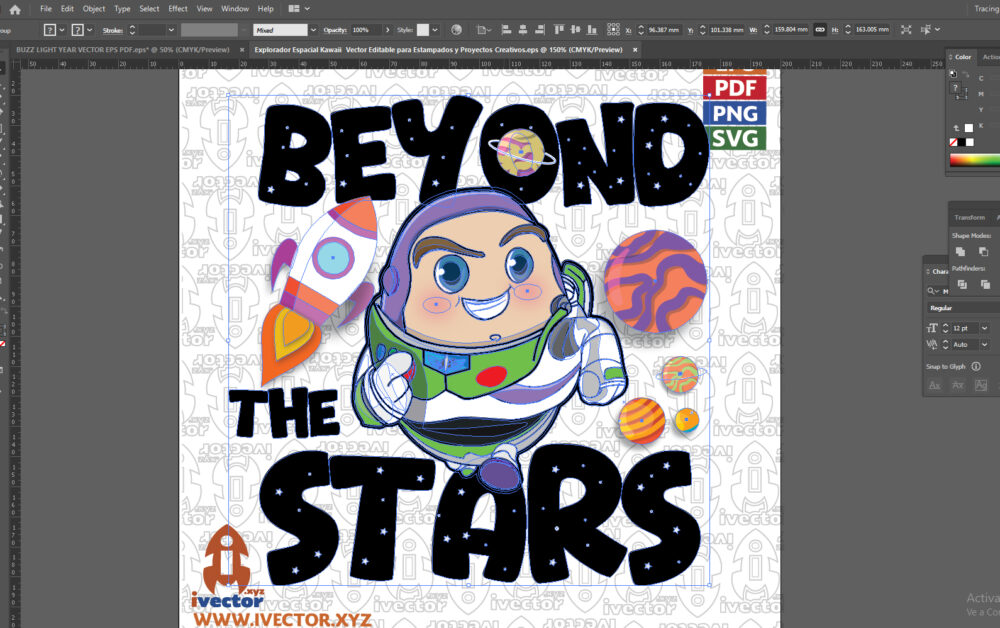Click the stroke color question-mark box
This screenshot has width=1000, height=628.
pyautogui.click(x=77, y=30)
